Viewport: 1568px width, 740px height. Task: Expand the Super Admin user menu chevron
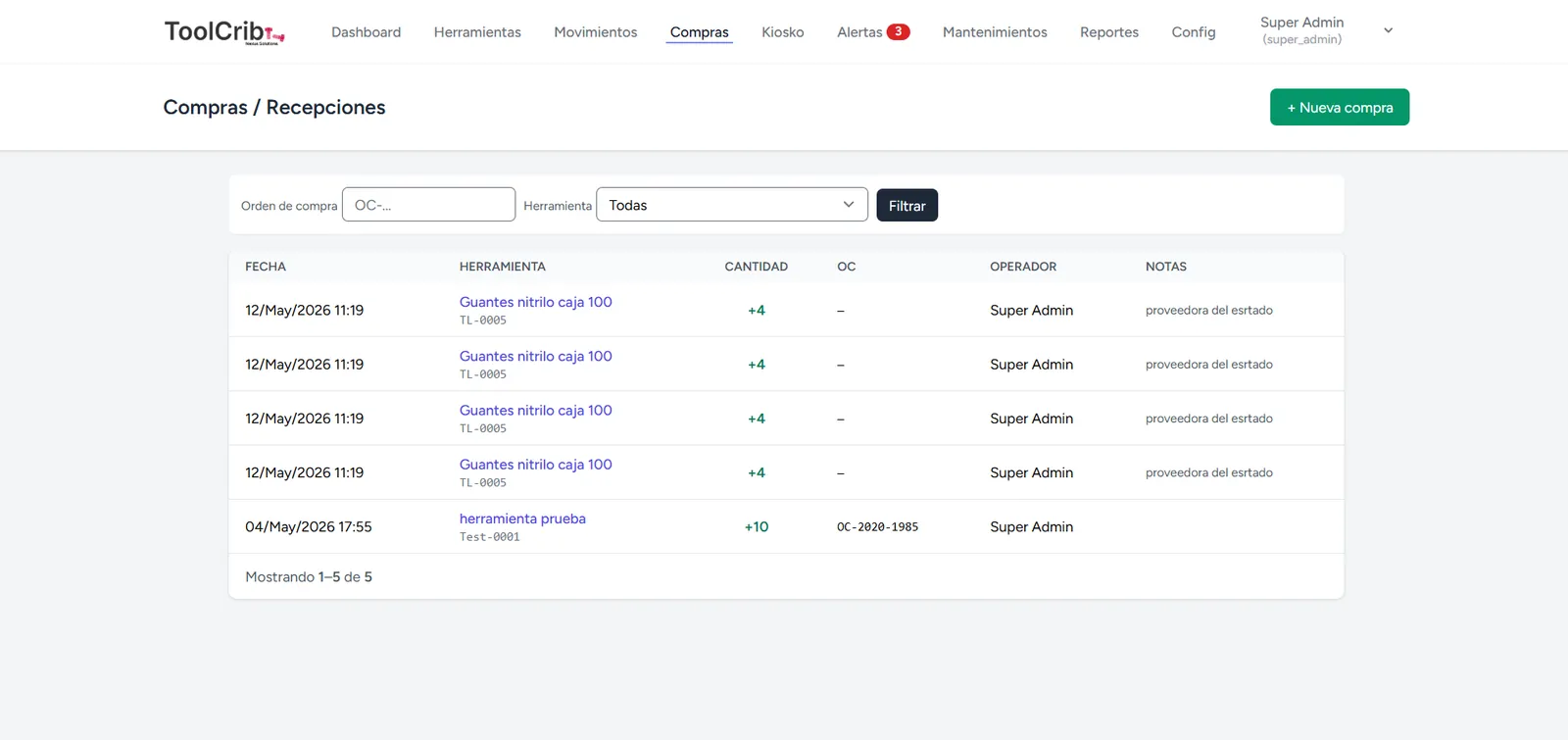[x=1388, y=30]
